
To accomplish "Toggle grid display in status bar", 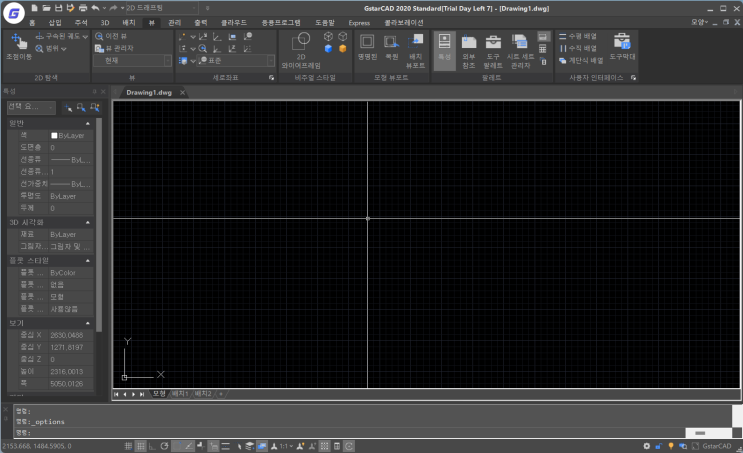I will point(141,446).
